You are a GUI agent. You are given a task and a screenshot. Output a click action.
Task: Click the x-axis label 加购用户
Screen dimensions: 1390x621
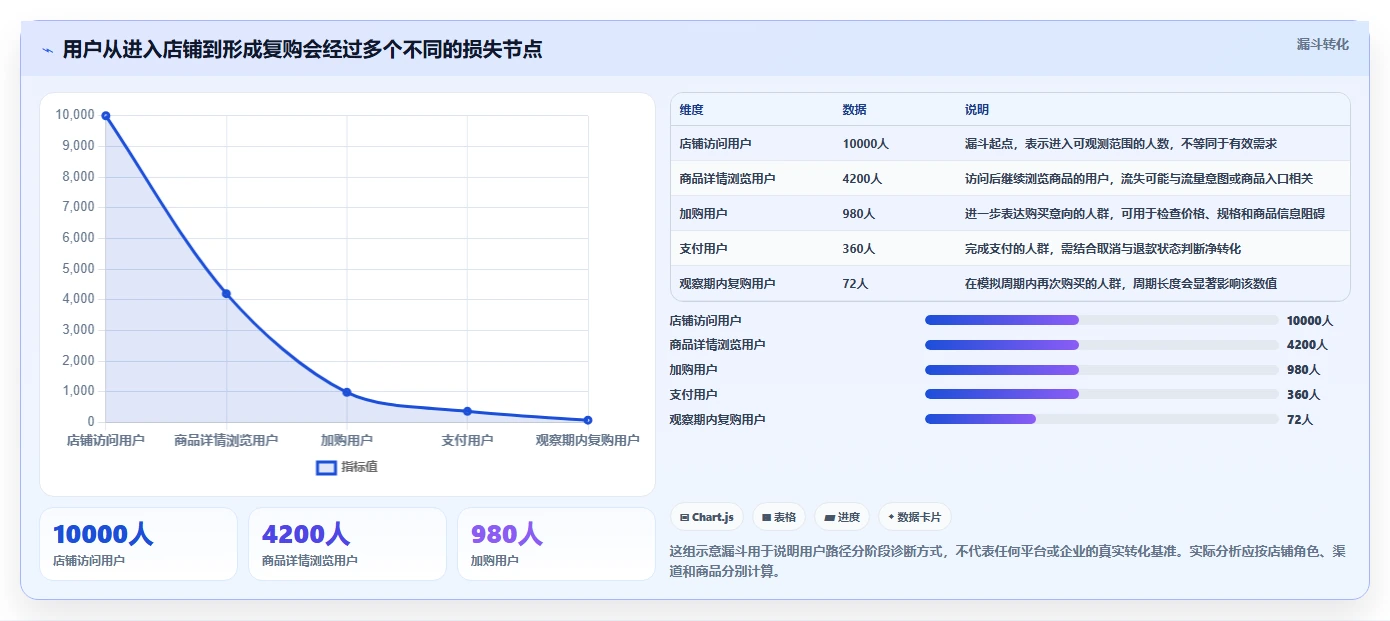[347, 441]
